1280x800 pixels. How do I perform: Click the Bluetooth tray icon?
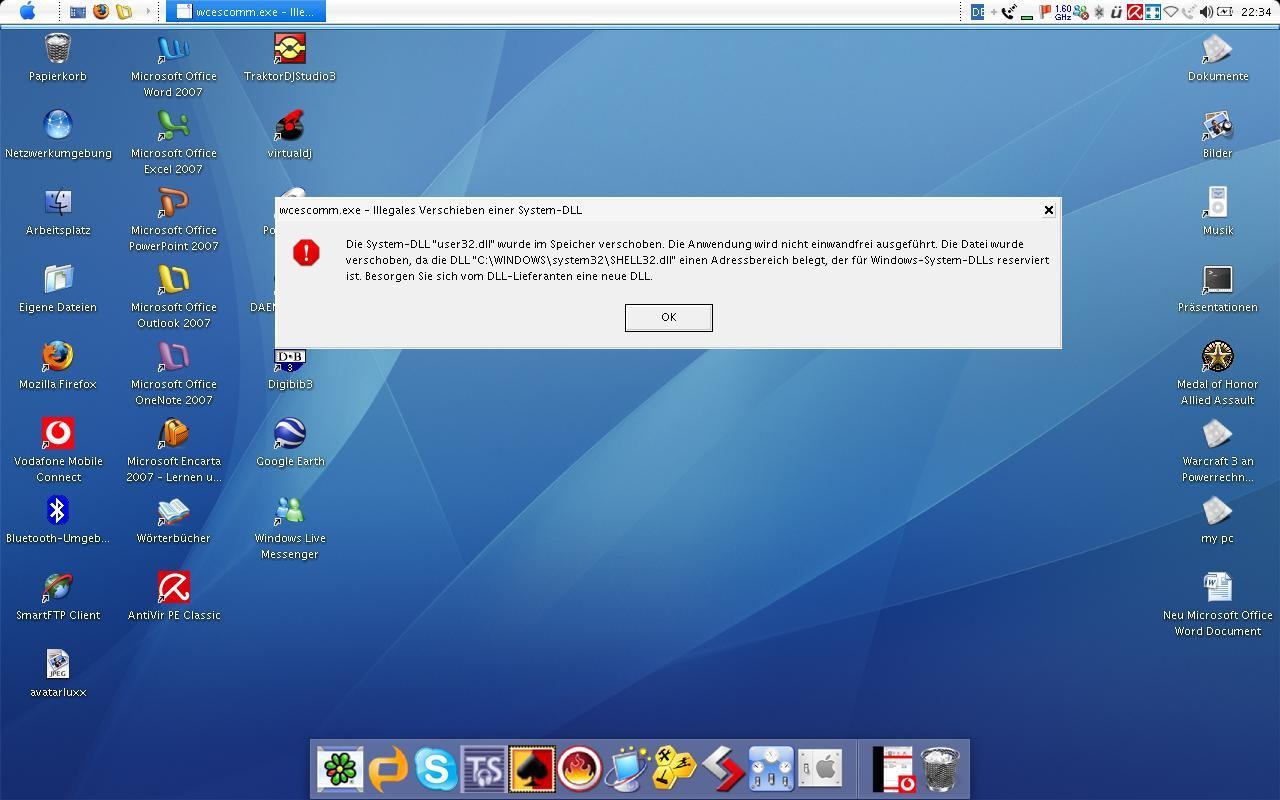1099,12
